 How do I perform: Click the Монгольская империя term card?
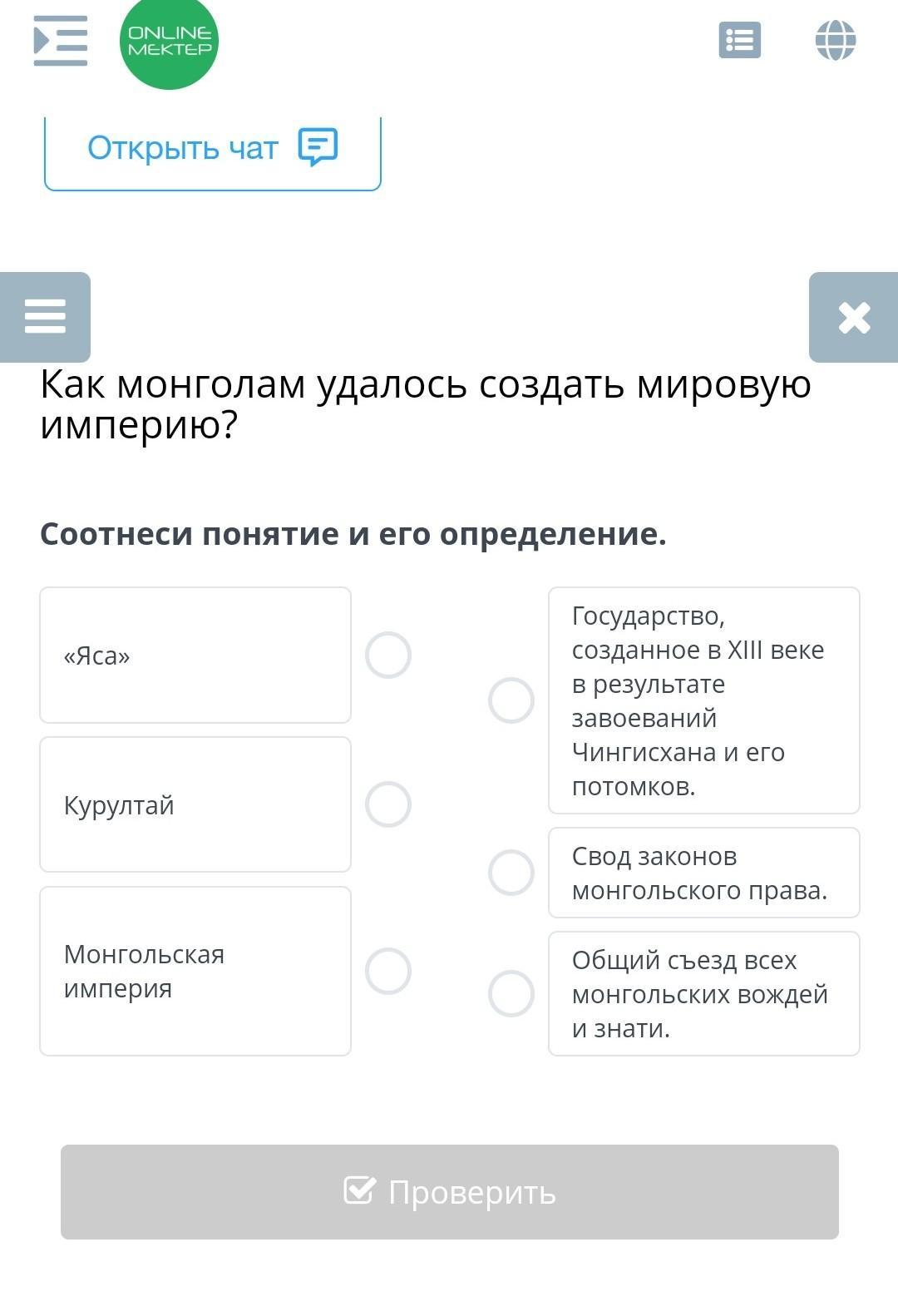195,971
